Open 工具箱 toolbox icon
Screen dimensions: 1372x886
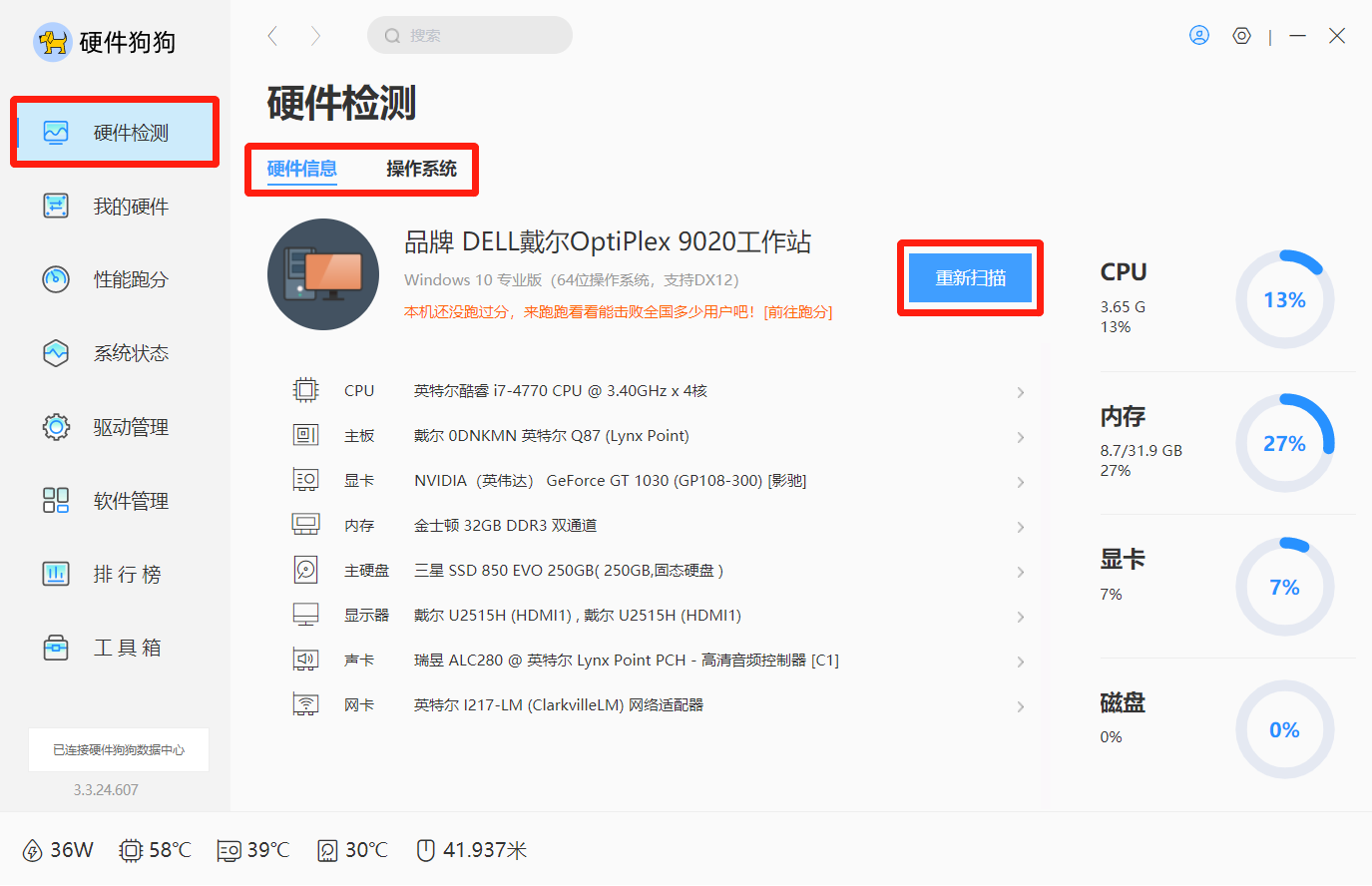(x=56, y=648)
